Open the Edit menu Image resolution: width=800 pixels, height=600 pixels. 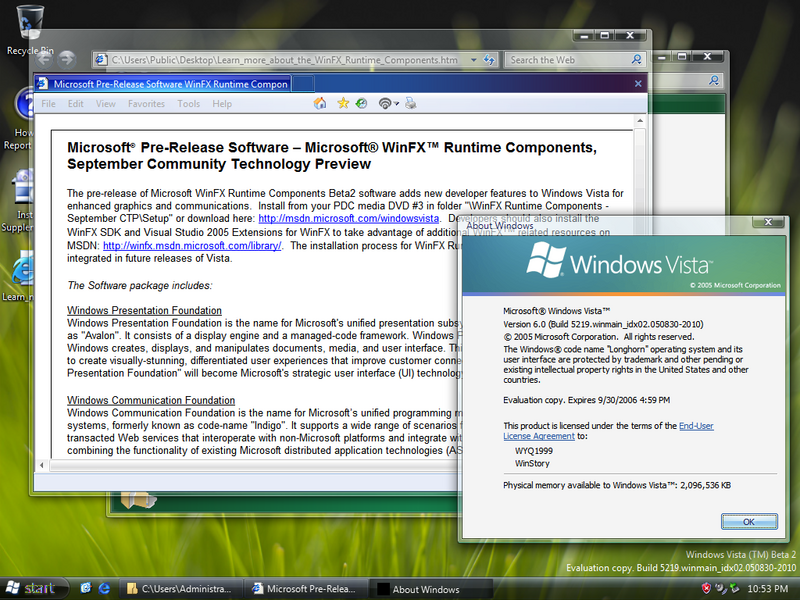coord(76,104)
